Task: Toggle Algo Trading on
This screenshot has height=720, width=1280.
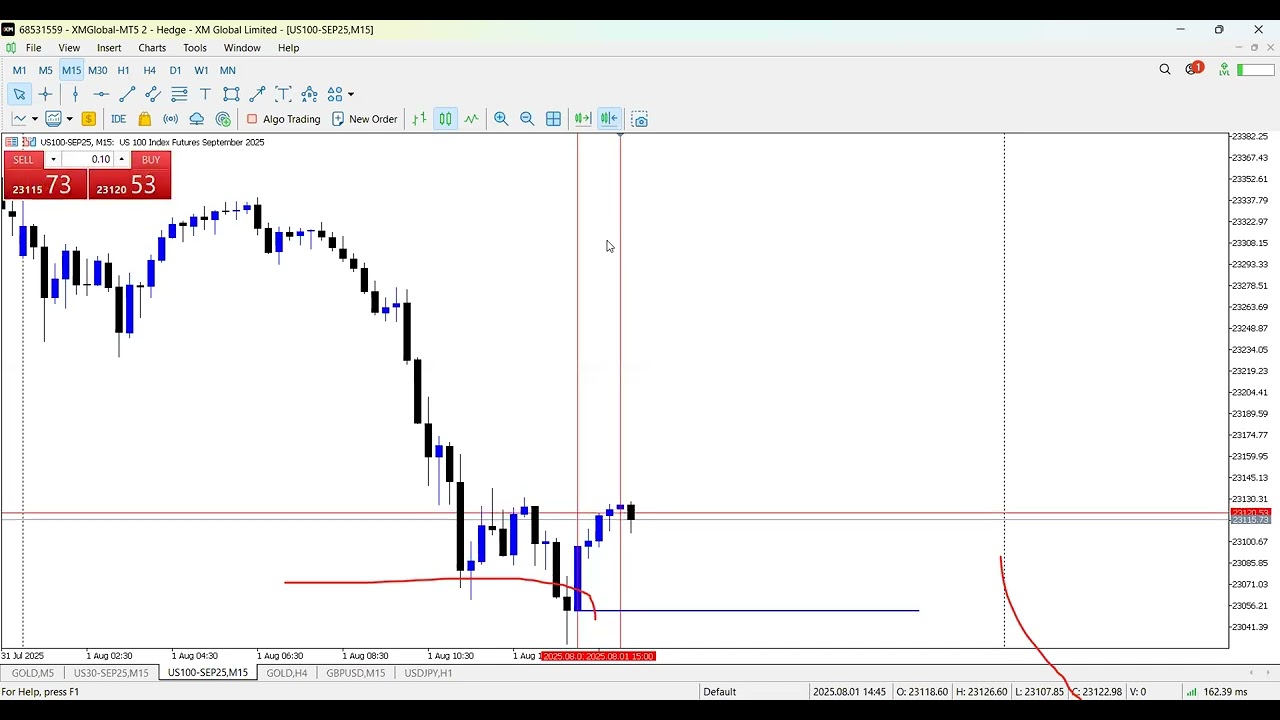Action: 283,119
